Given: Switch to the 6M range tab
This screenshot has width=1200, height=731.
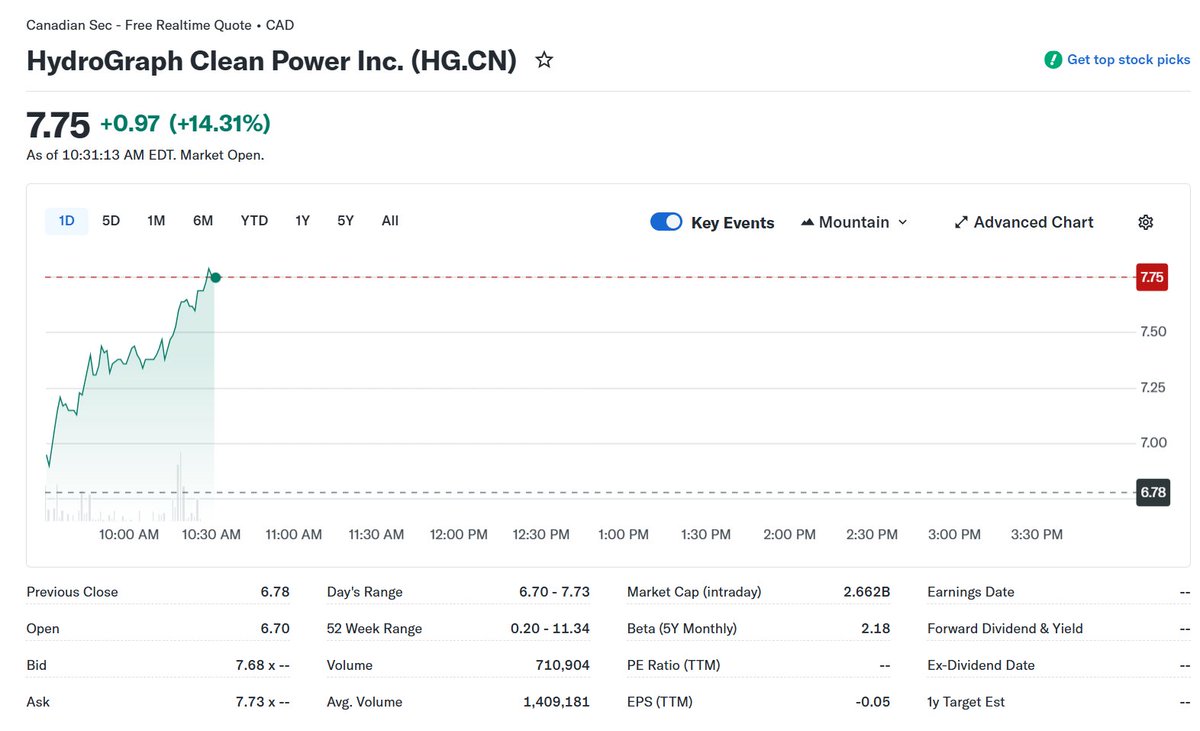Looking at the screenshot, I should 203,221.
